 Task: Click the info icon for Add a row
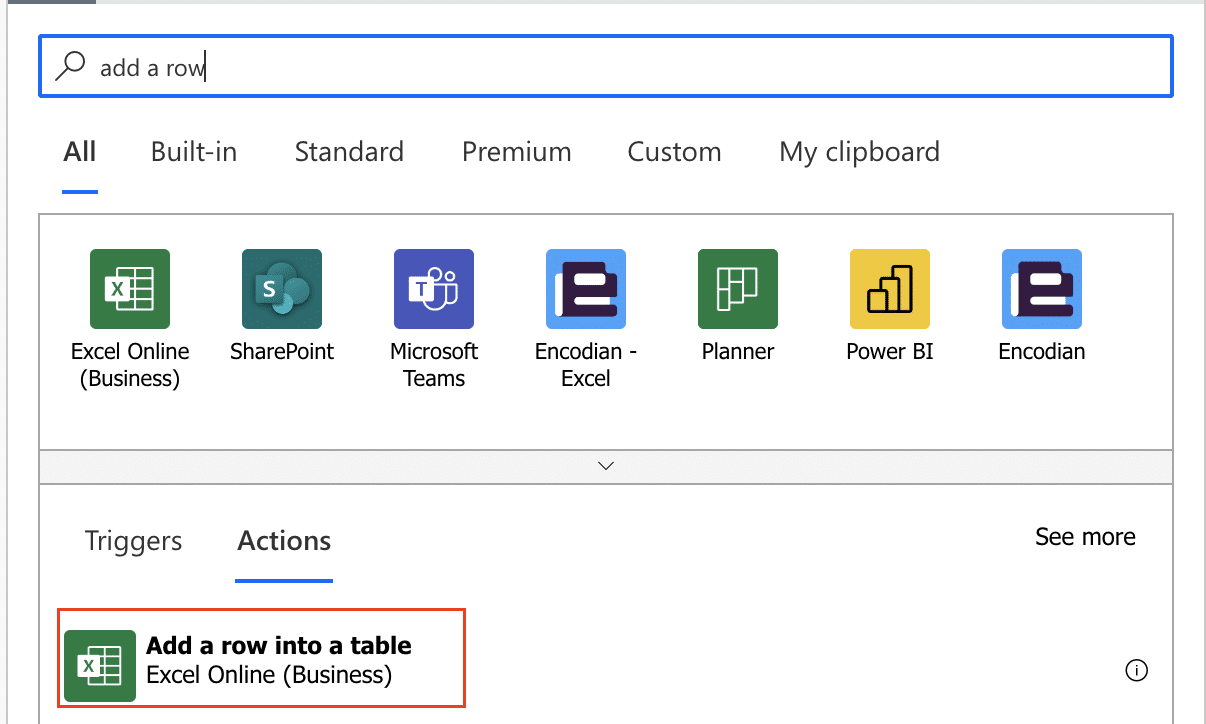click(x=1136, y=671)
